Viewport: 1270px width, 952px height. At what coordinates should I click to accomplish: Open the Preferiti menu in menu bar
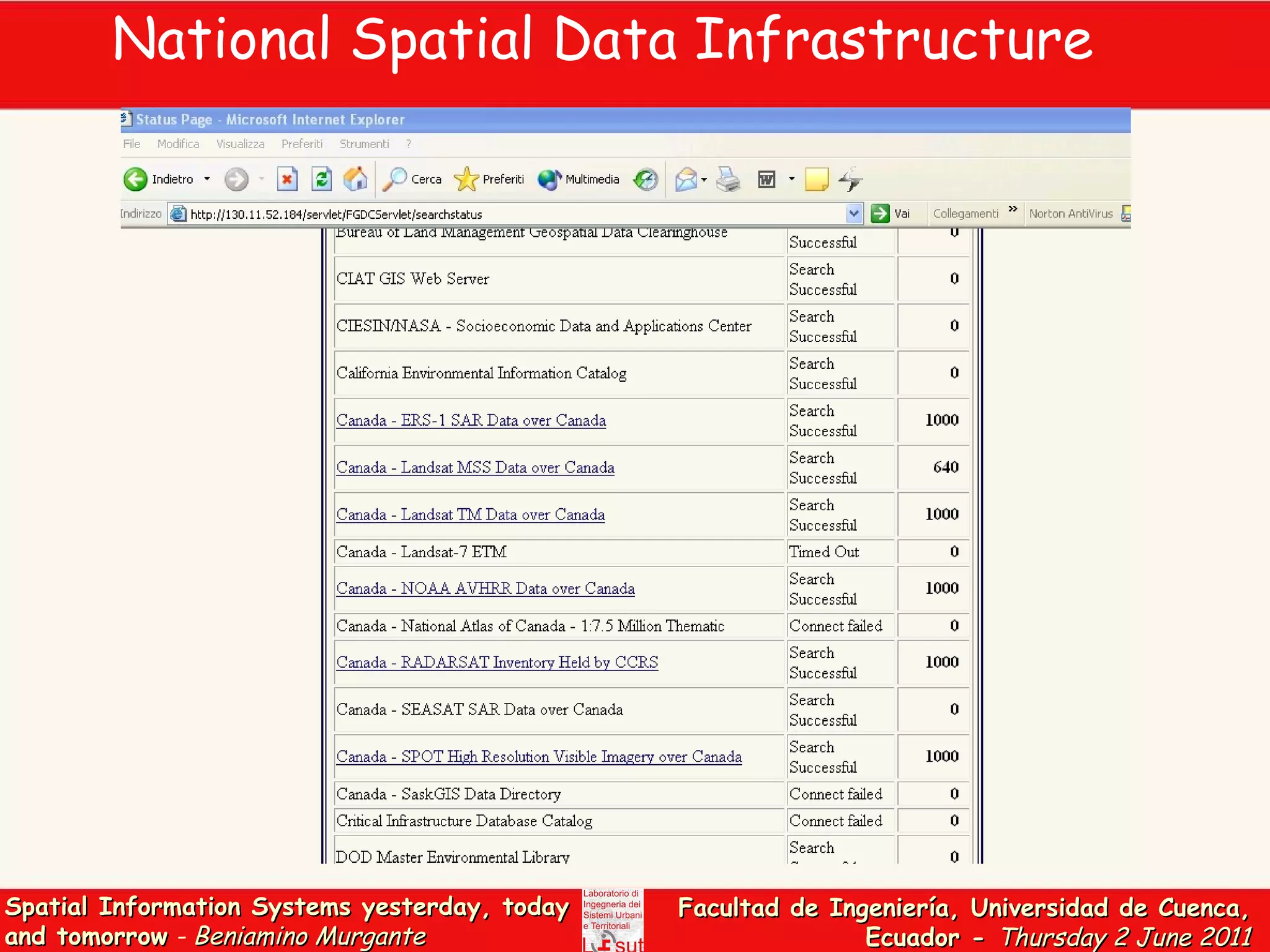point(302,144)
